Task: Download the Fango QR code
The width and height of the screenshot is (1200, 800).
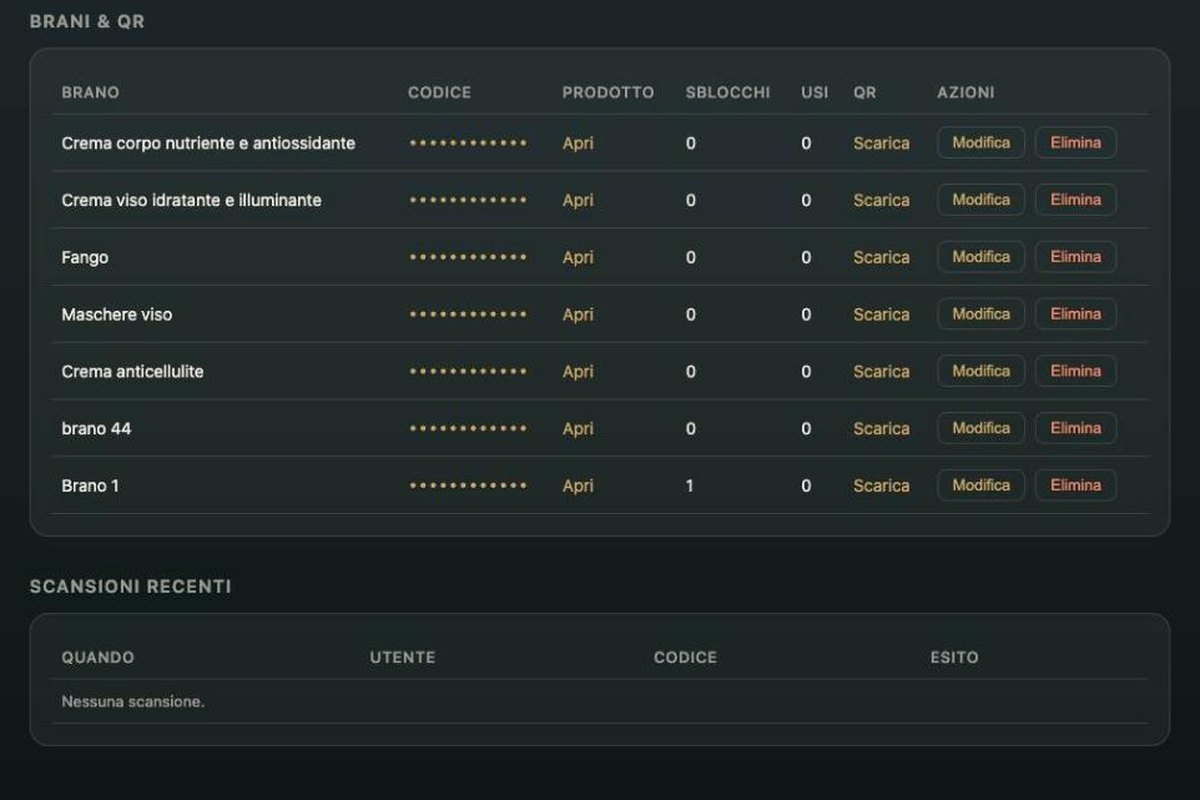Action: [881, 257]
